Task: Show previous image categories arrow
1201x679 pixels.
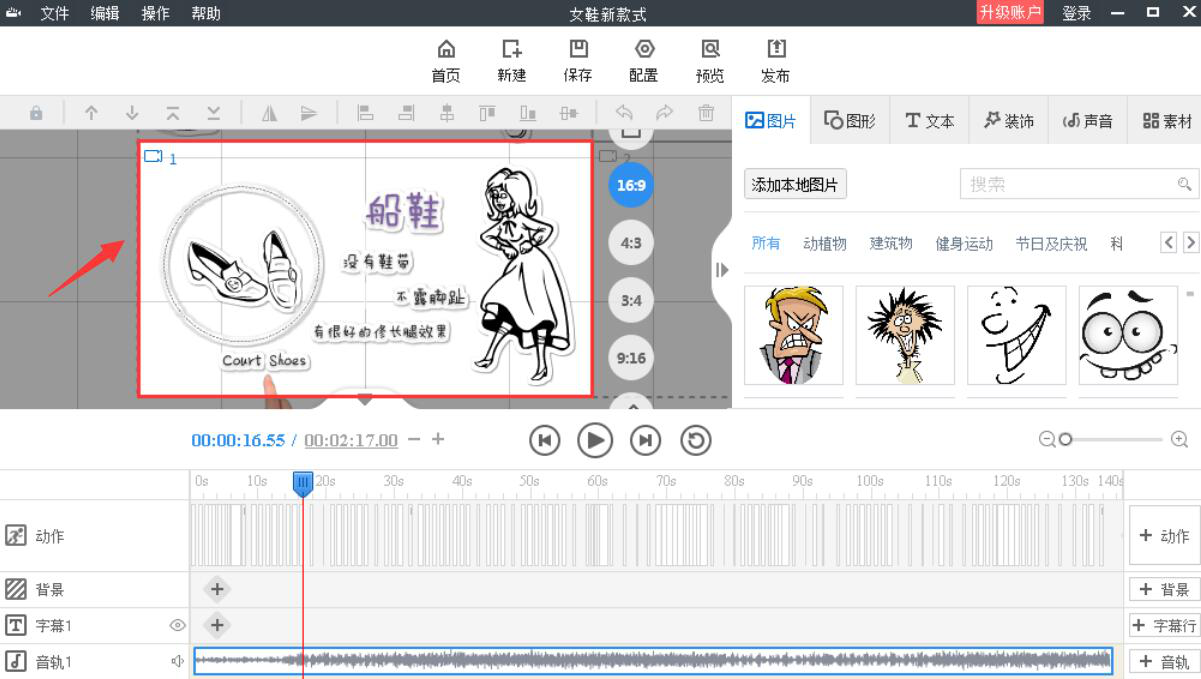Action: 1169,243
